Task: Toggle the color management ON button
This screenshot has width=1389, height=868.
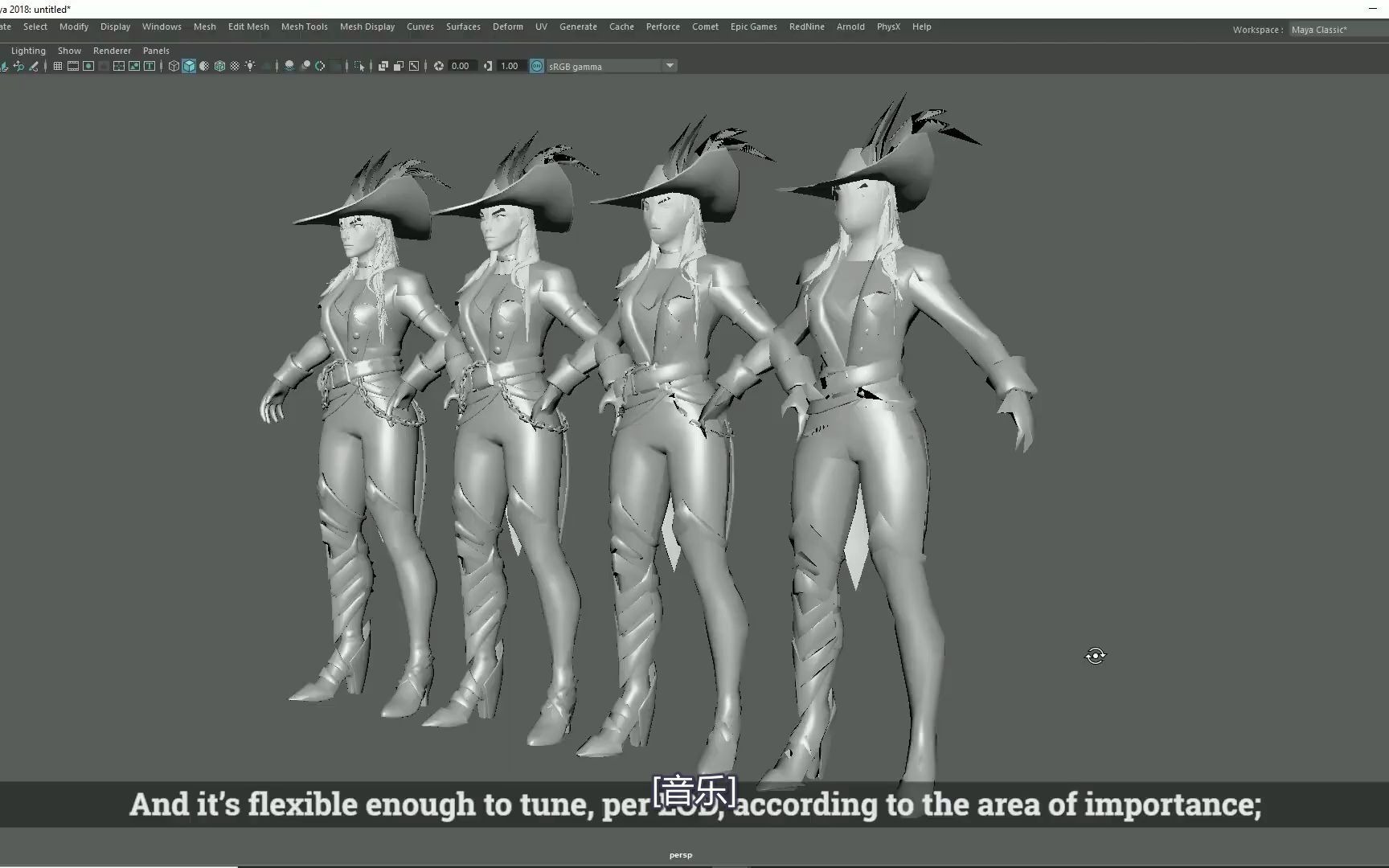Action: [537, 66]
